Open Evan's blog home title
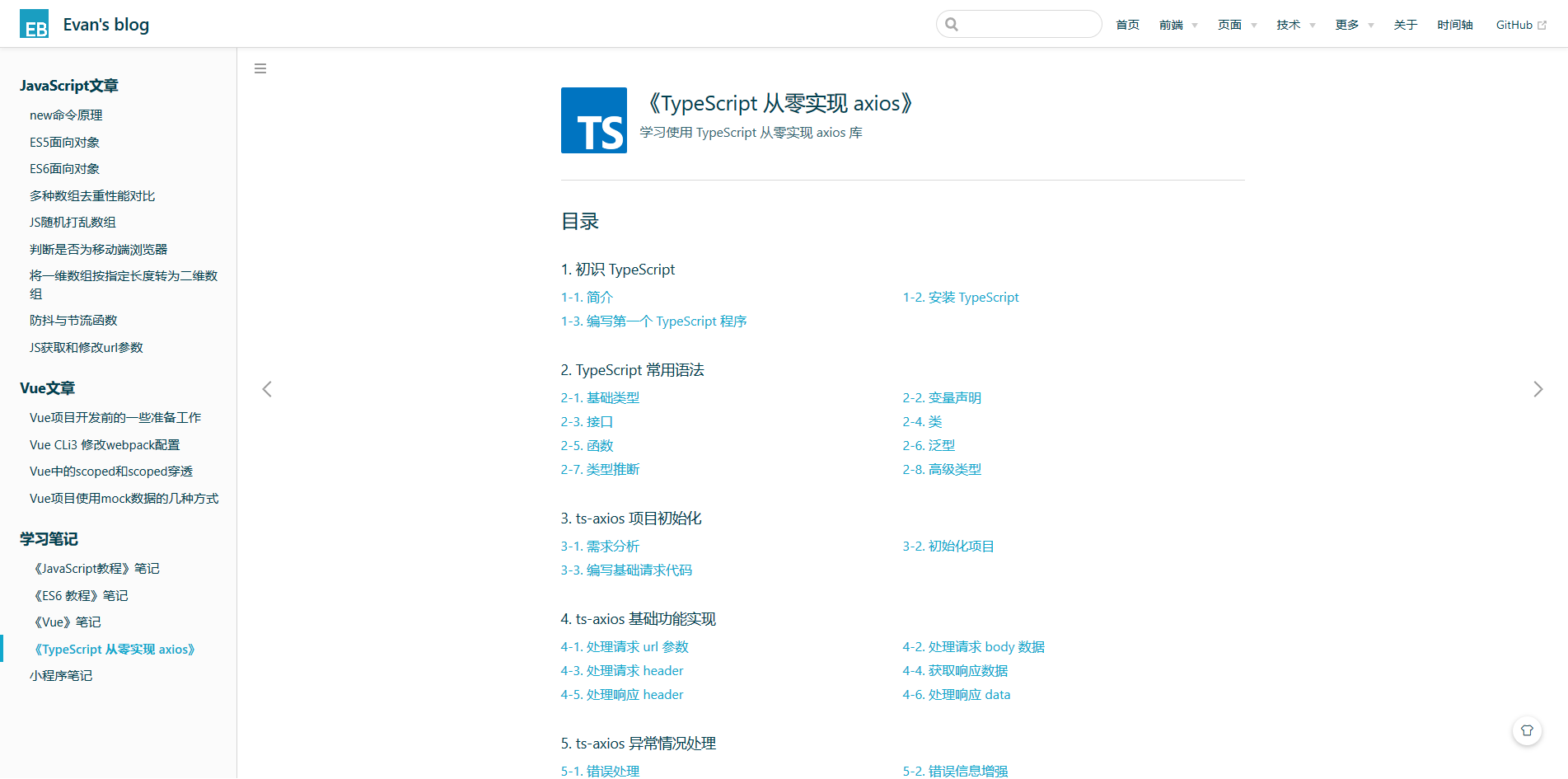The width and height of the screenshot is (1568, 779). click(106, 25)
